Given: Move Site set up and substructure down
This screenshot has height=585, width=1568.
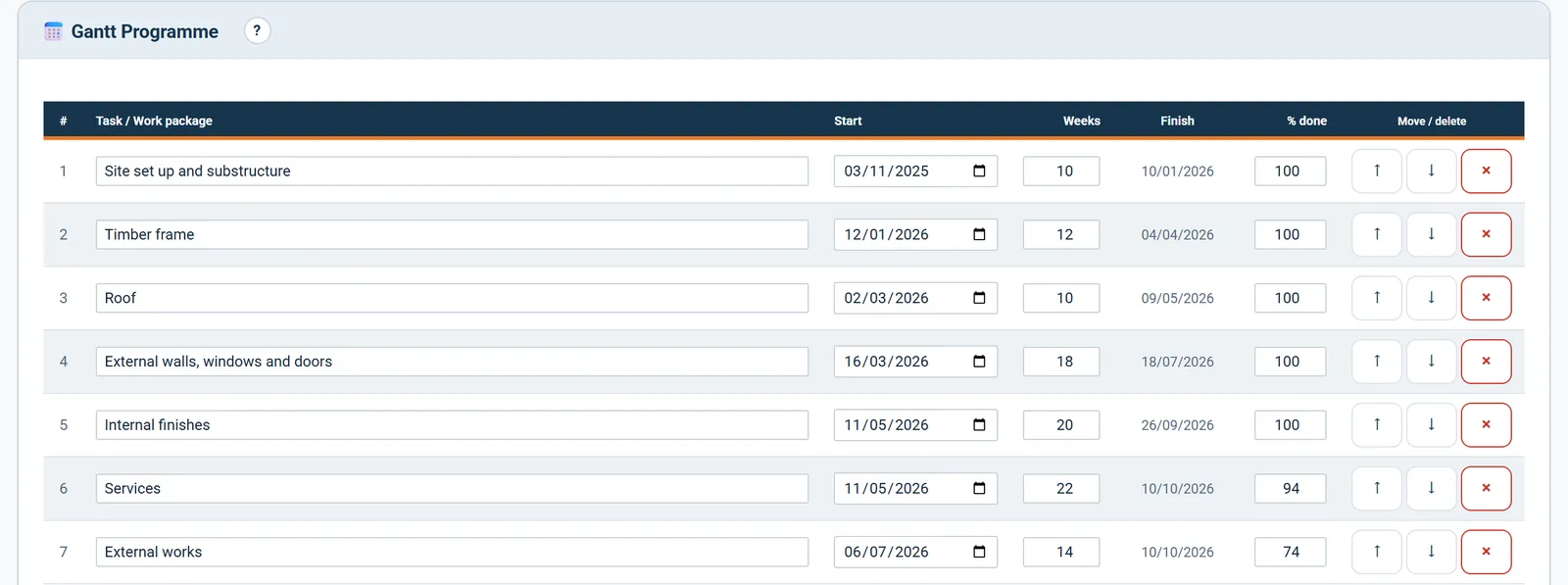Looking at the screenshot, I should (x=1431, y=171).
